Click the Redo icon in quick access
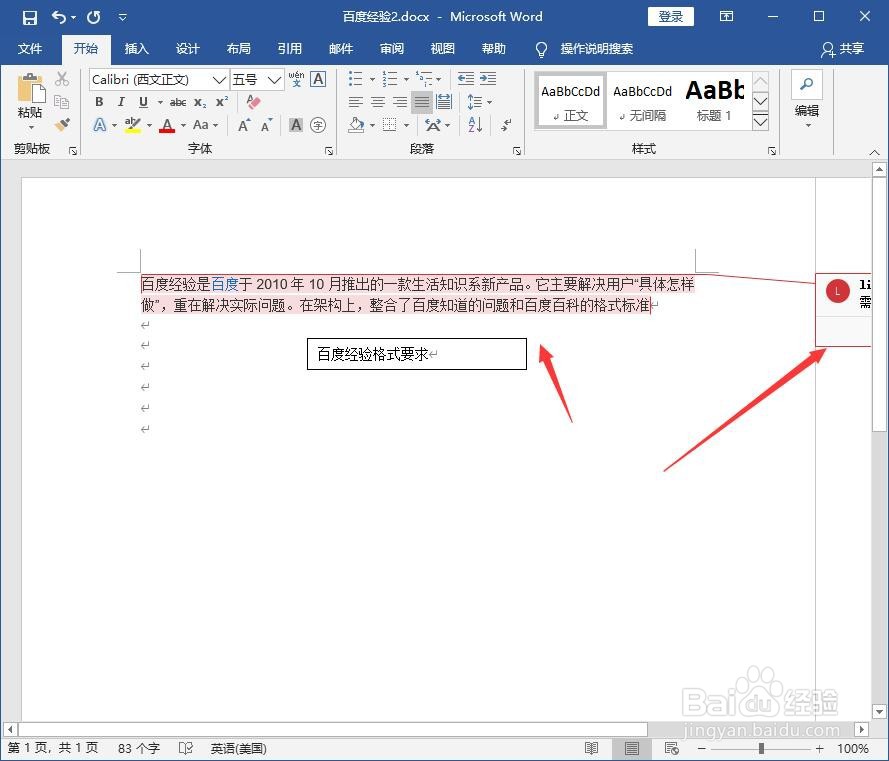889x761 pixels. tap(94, 17)
